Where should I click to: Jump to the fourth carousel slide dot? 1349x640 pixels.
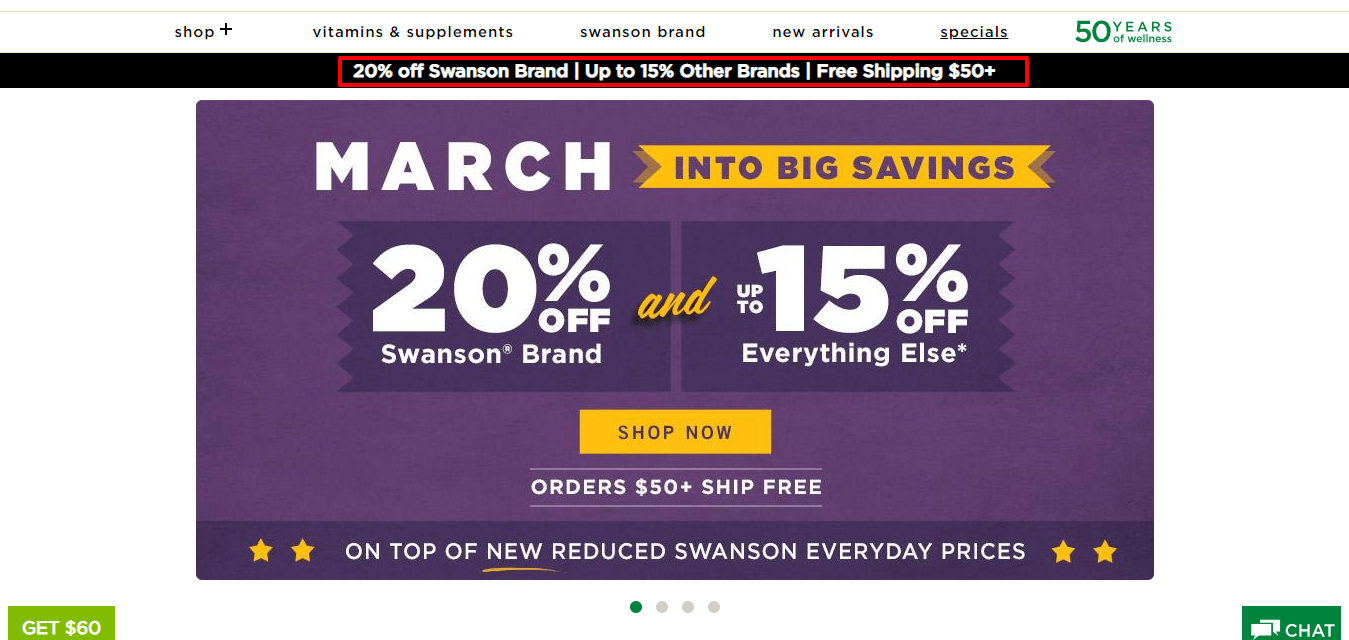click(x=714, y=606)
